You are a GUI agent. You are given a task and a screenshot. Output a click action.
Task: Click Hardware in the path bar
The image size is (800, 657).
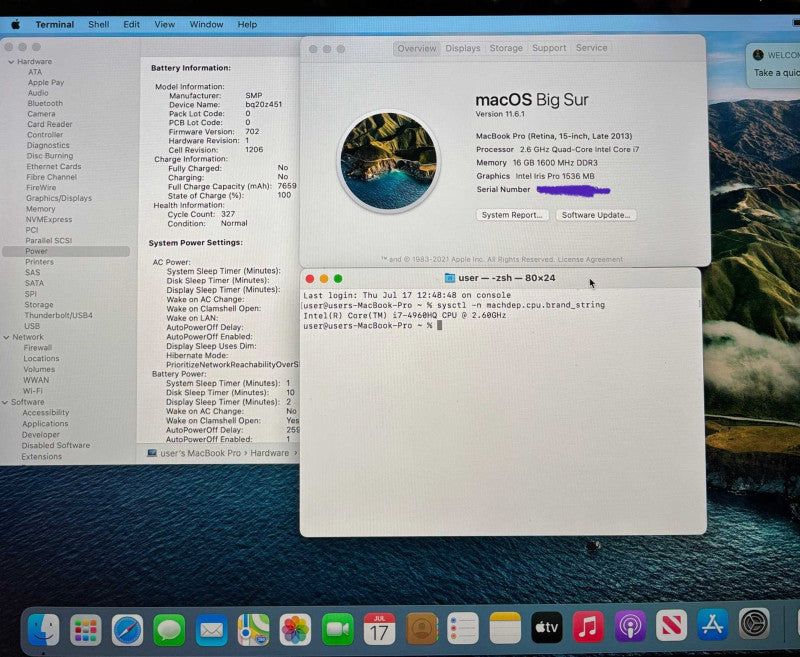[269, 453]
